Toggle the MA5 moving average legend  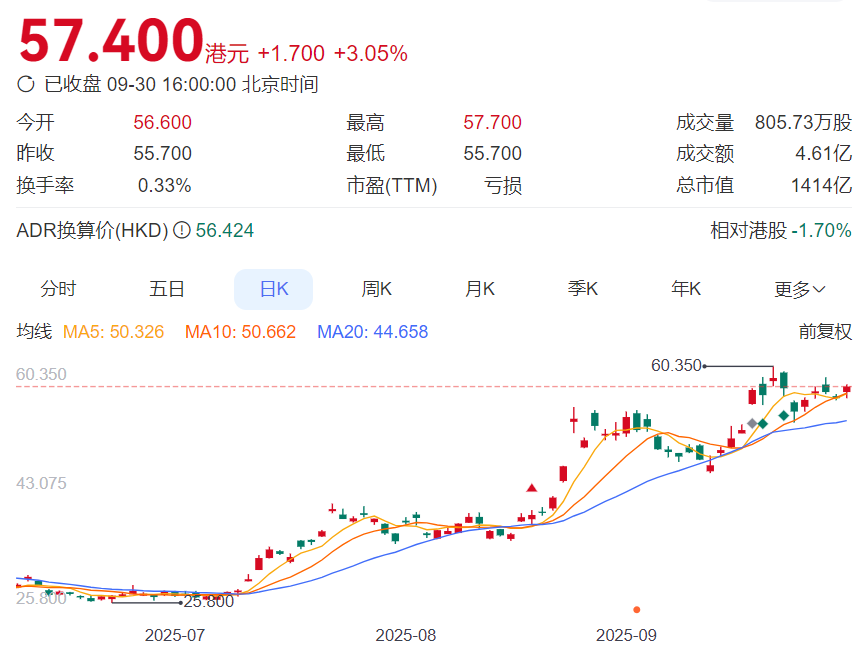click(113, 331)
